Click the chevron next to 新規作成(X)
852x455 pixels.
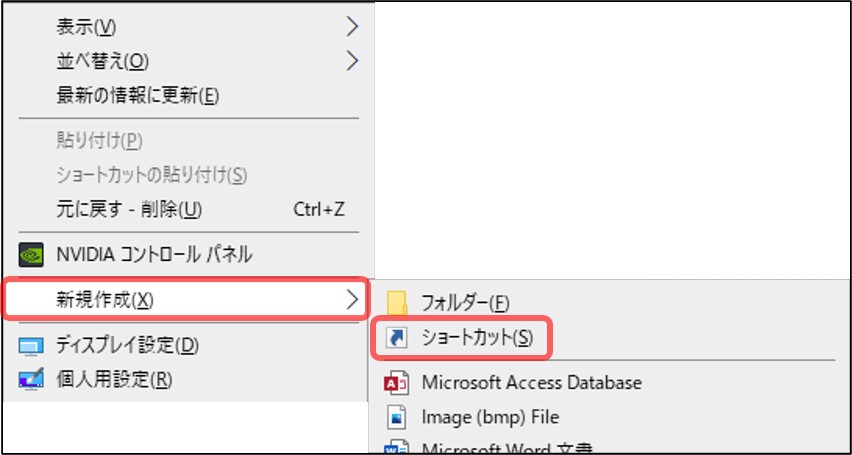tap(352, 299)
